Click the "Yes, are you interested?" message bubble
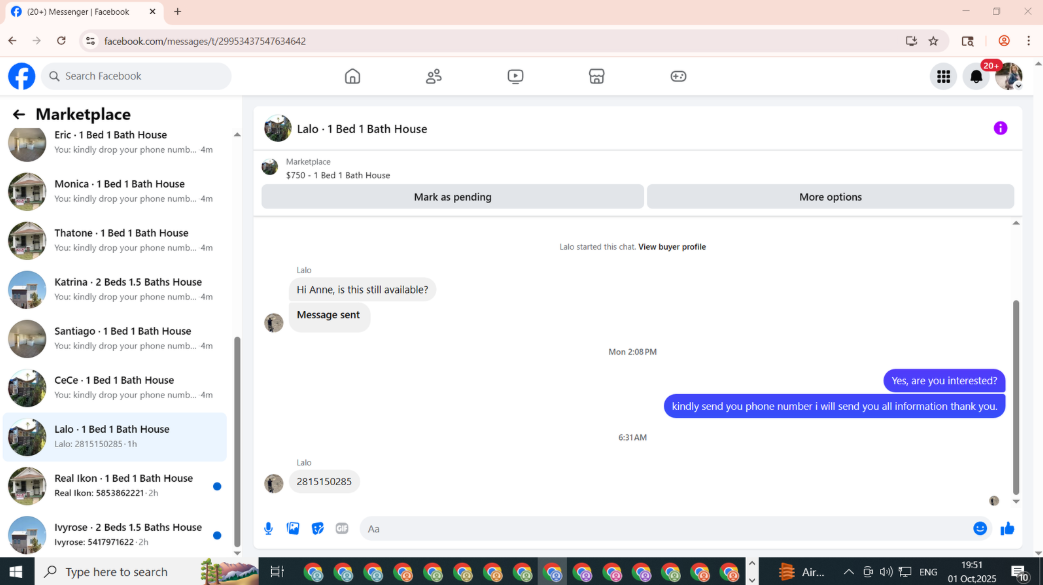This screenshot has height=585, width=1043. click(944, 381)
